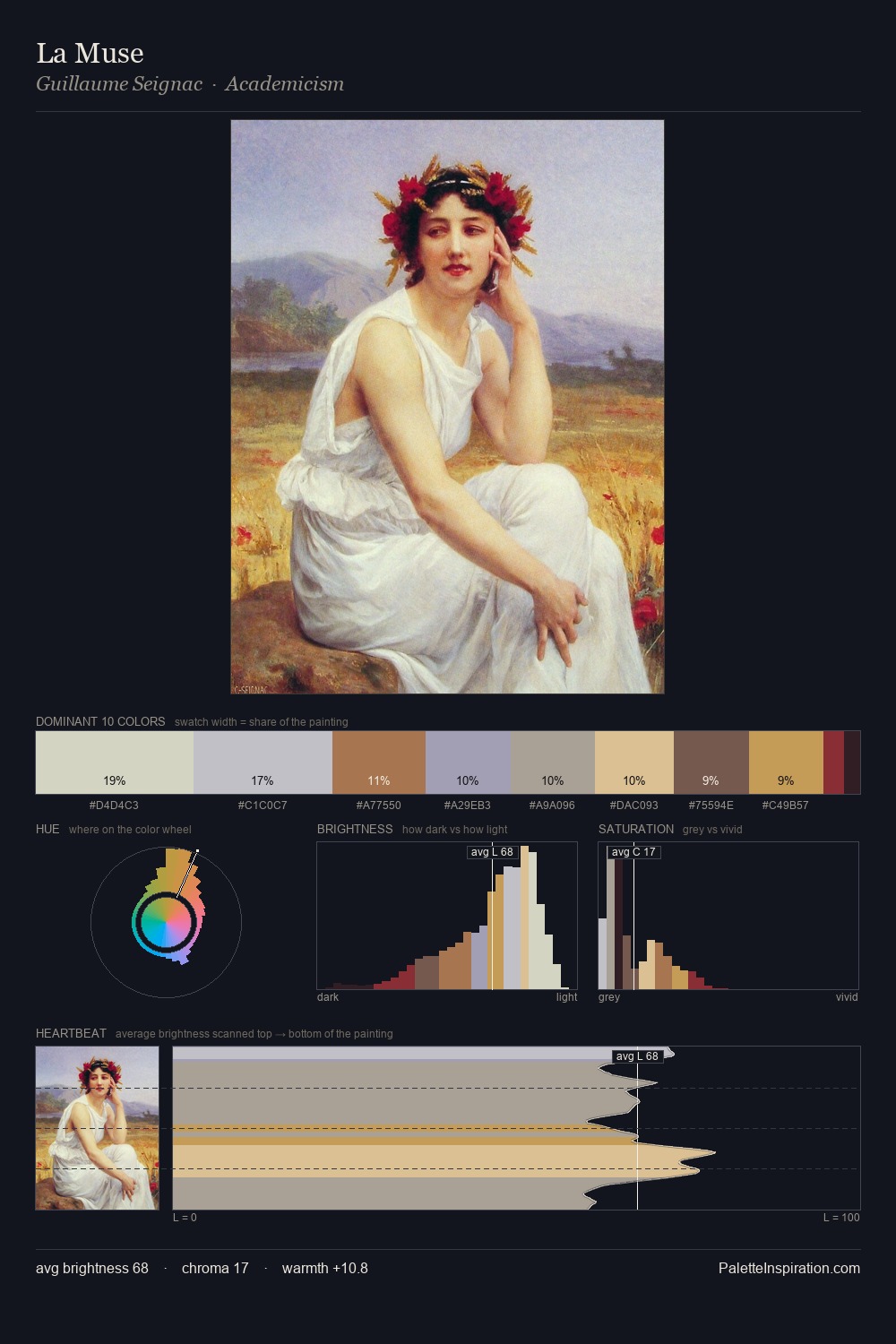Click the 'warmth +10.8' footer stat
The height and width of the screenshot is (1344, 896).
(325, 1268)
